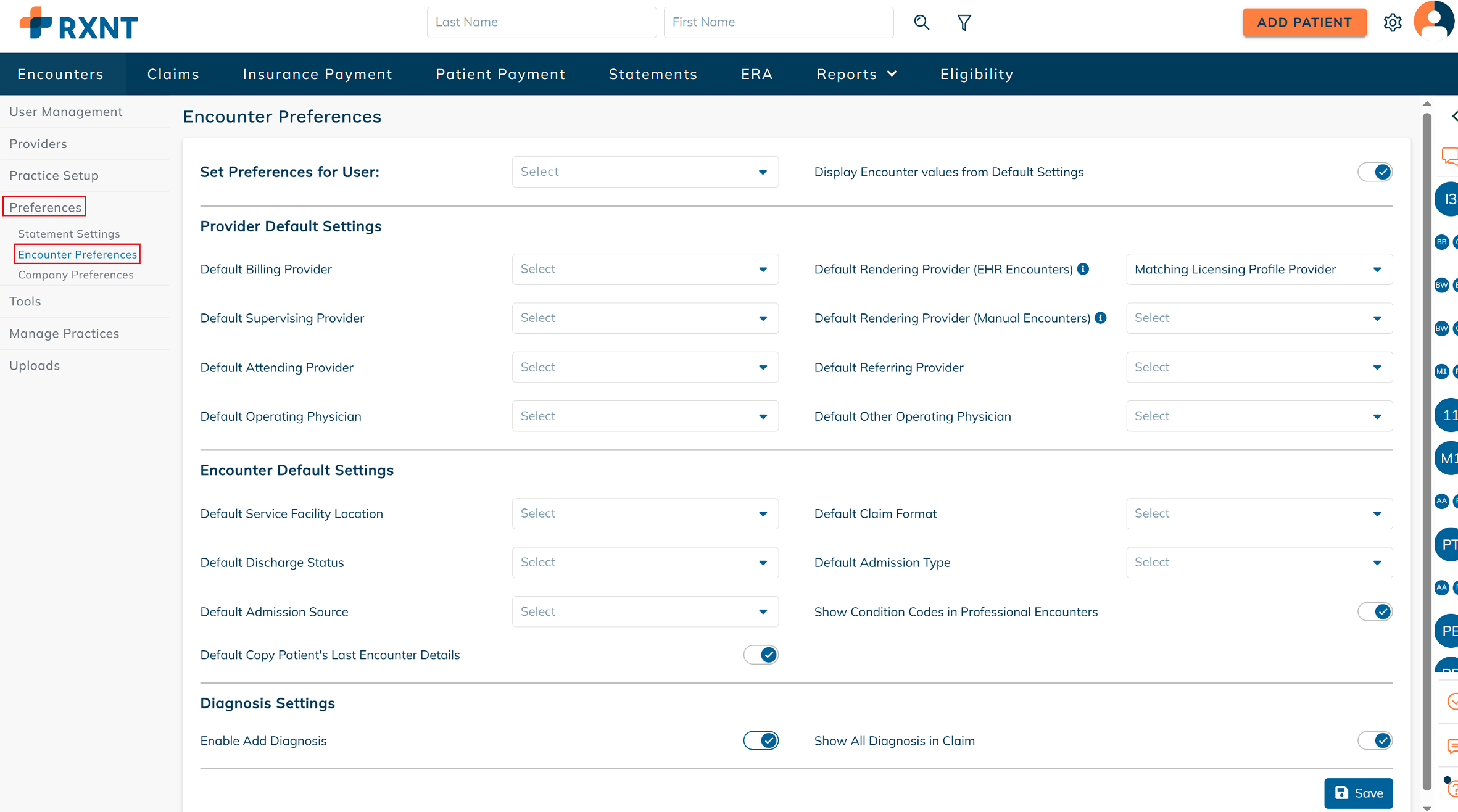
Task: Click info icon for EHR Encounters rendering provider
Action: pyautogui.click(x=1083, y=269)
